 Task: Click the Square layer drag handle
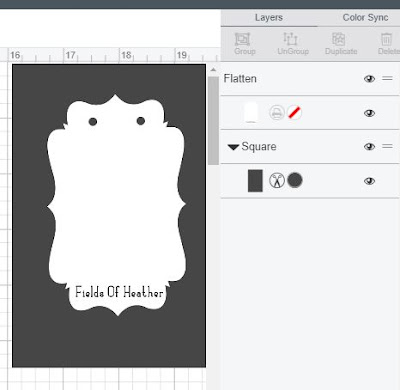[387, 146]
